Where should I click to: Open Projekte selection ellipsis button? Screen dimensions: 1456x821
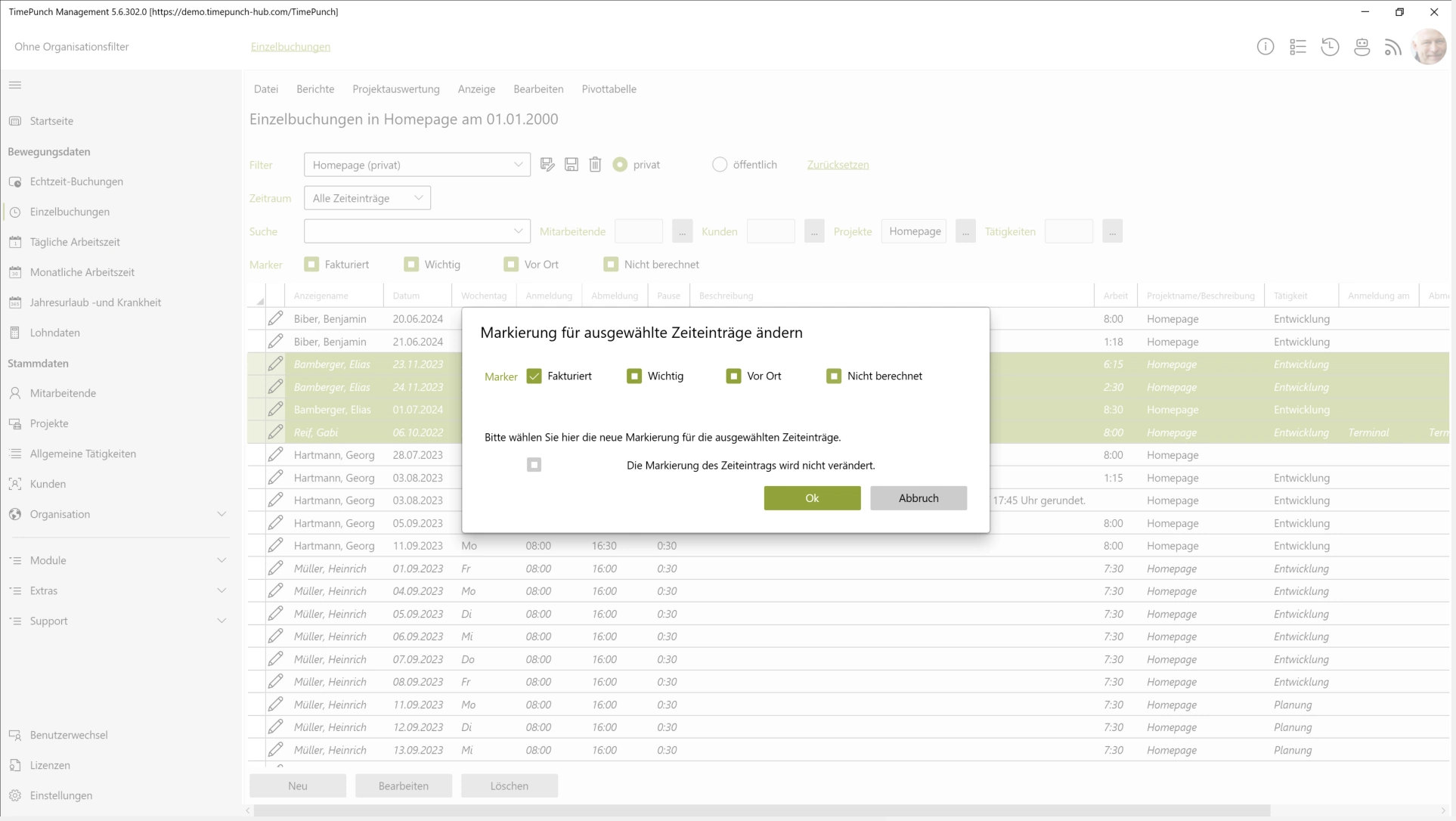965,231
